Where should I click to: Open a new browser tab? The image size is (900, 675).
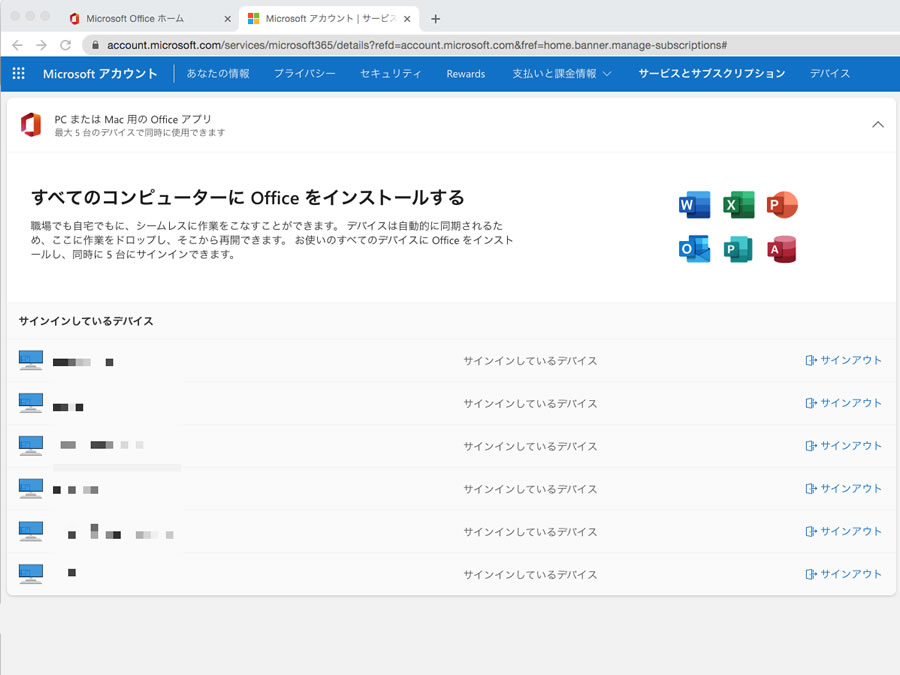(436, 19)
